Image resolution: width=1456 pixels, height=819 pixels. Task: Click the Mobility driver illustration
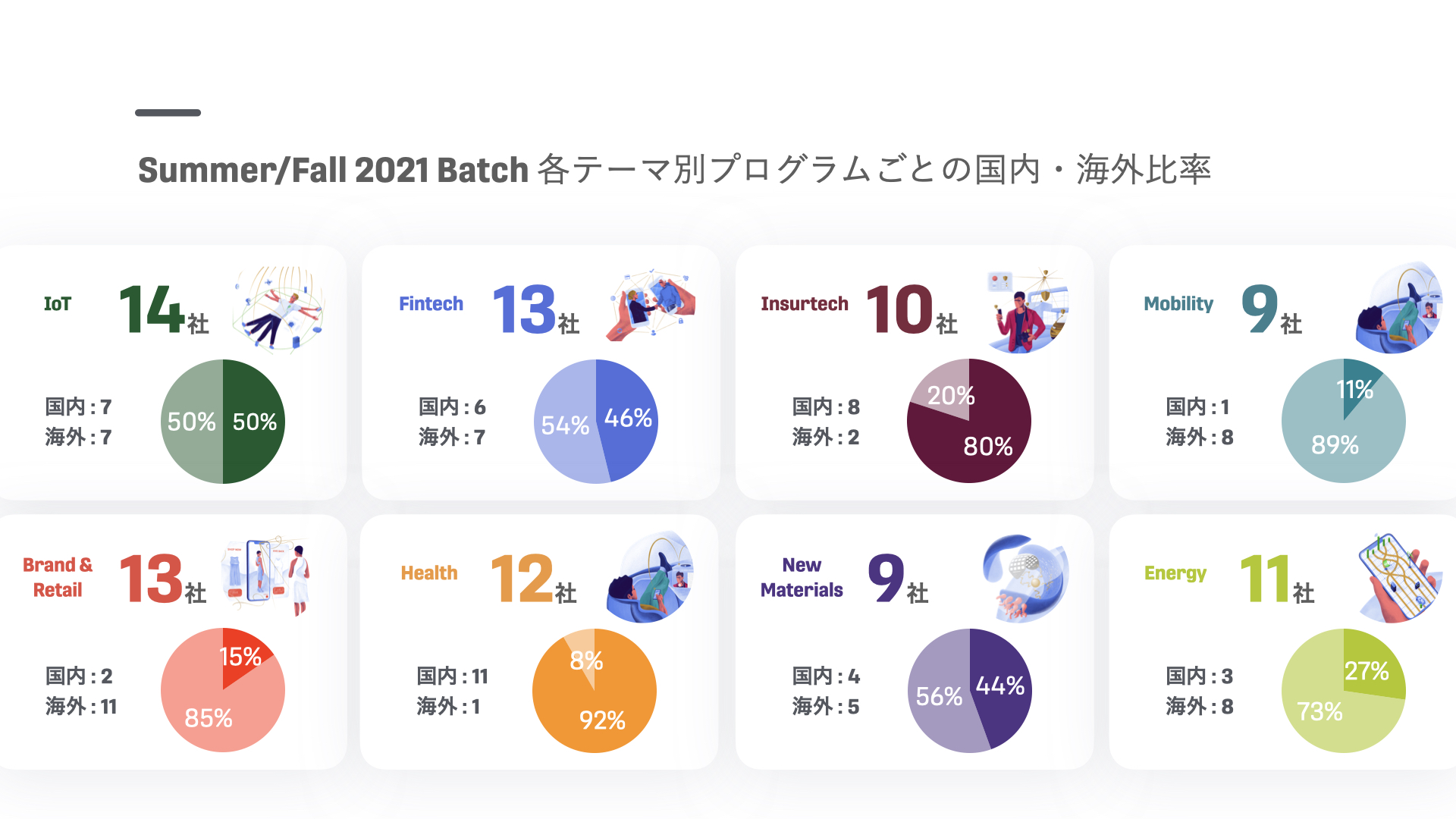pos(1399,308)
